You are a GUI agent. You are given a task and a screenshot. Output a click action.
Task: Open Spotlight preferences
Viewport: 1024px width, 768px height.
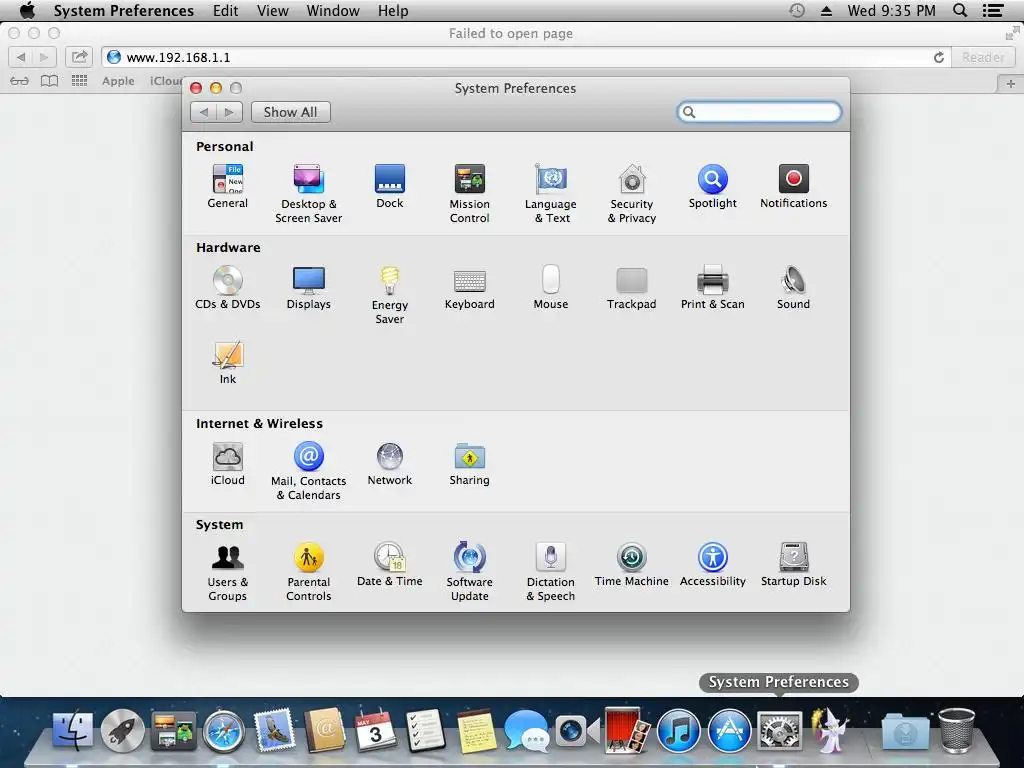coord(712,187)
